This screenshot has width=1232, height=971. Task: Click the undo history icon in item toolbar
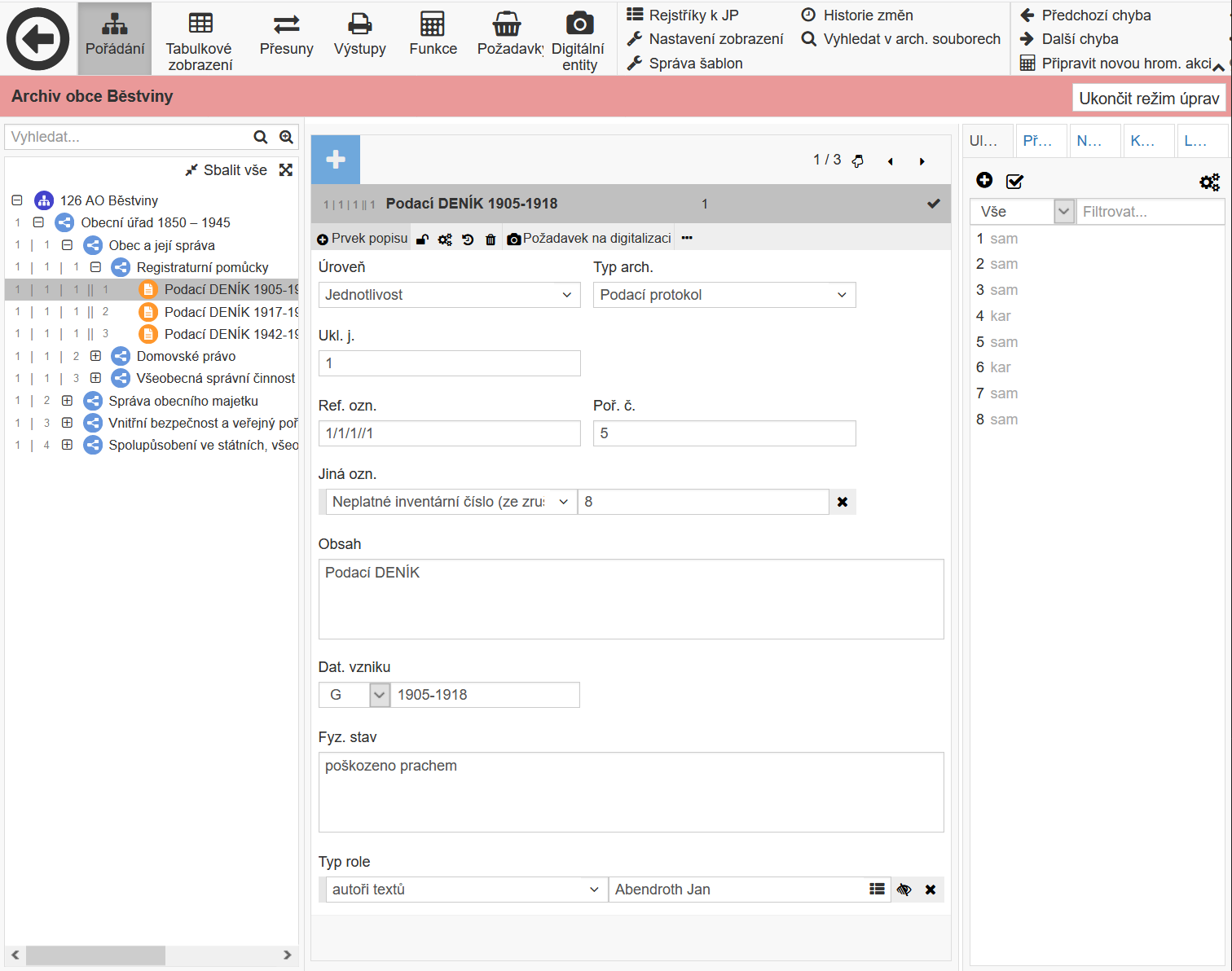(x=468, y=239)
